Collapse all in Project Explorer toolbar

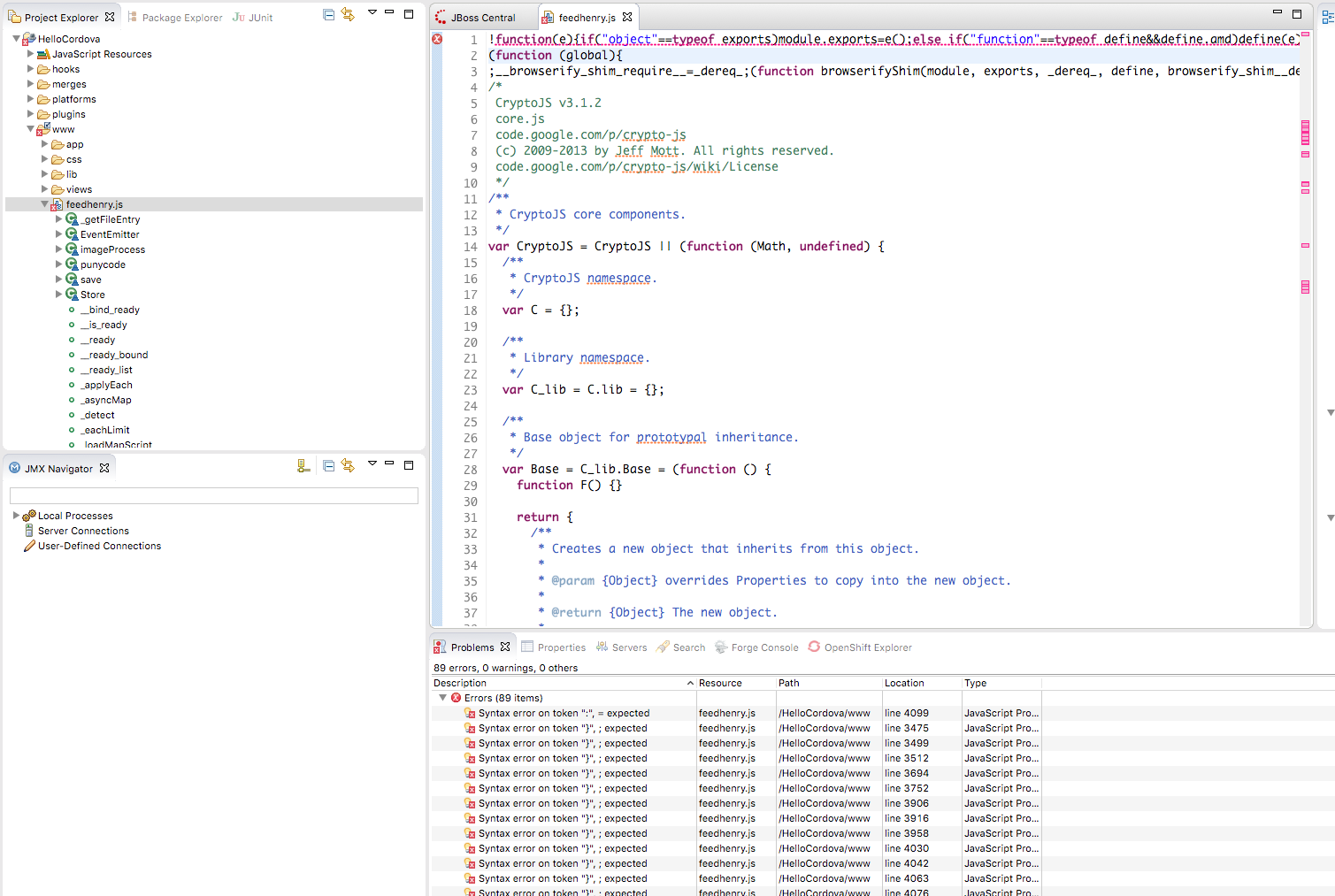[328, 15]
